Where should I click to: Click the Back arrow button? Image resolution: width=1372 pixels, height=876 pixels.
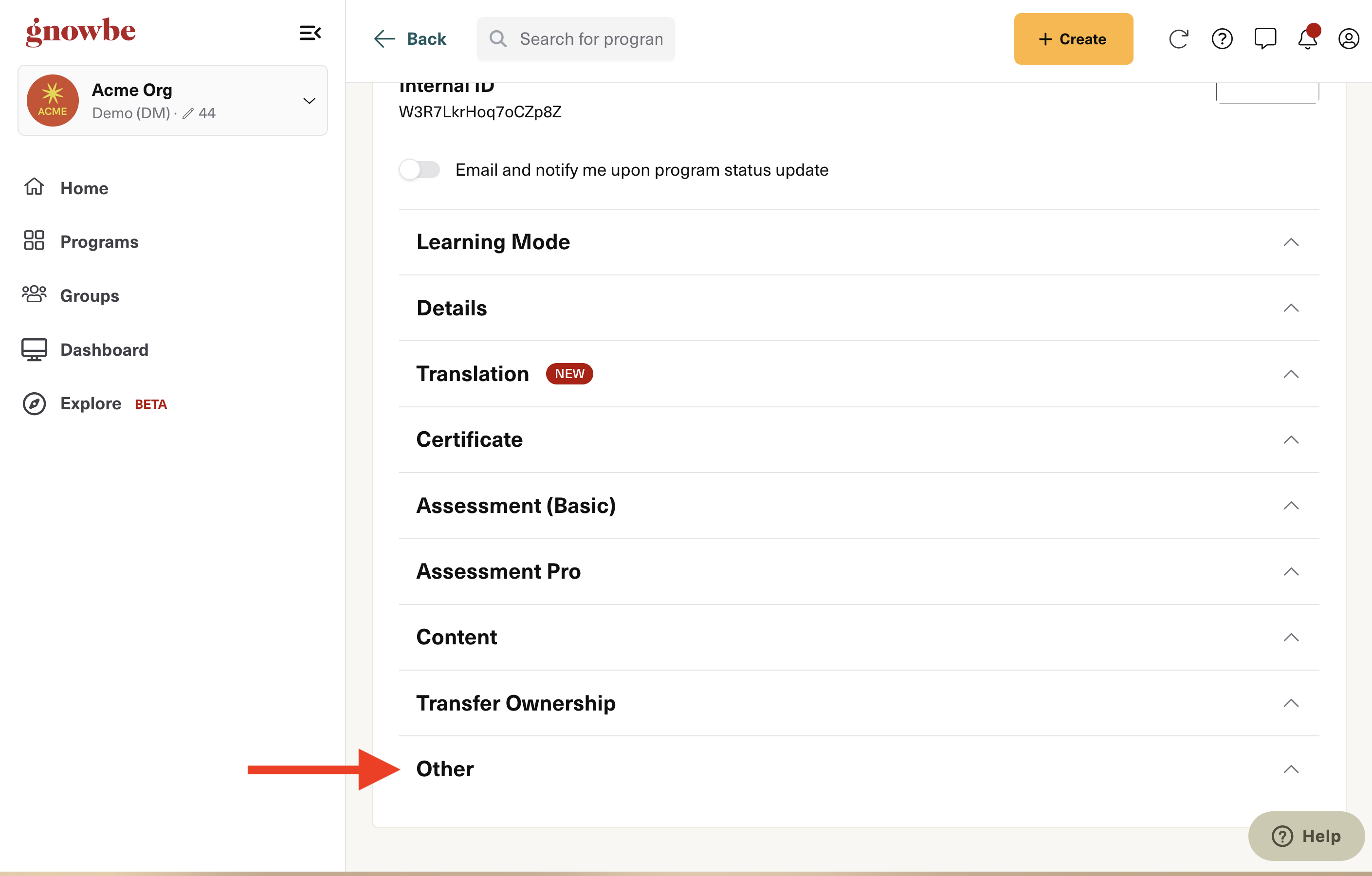point(410,39)
